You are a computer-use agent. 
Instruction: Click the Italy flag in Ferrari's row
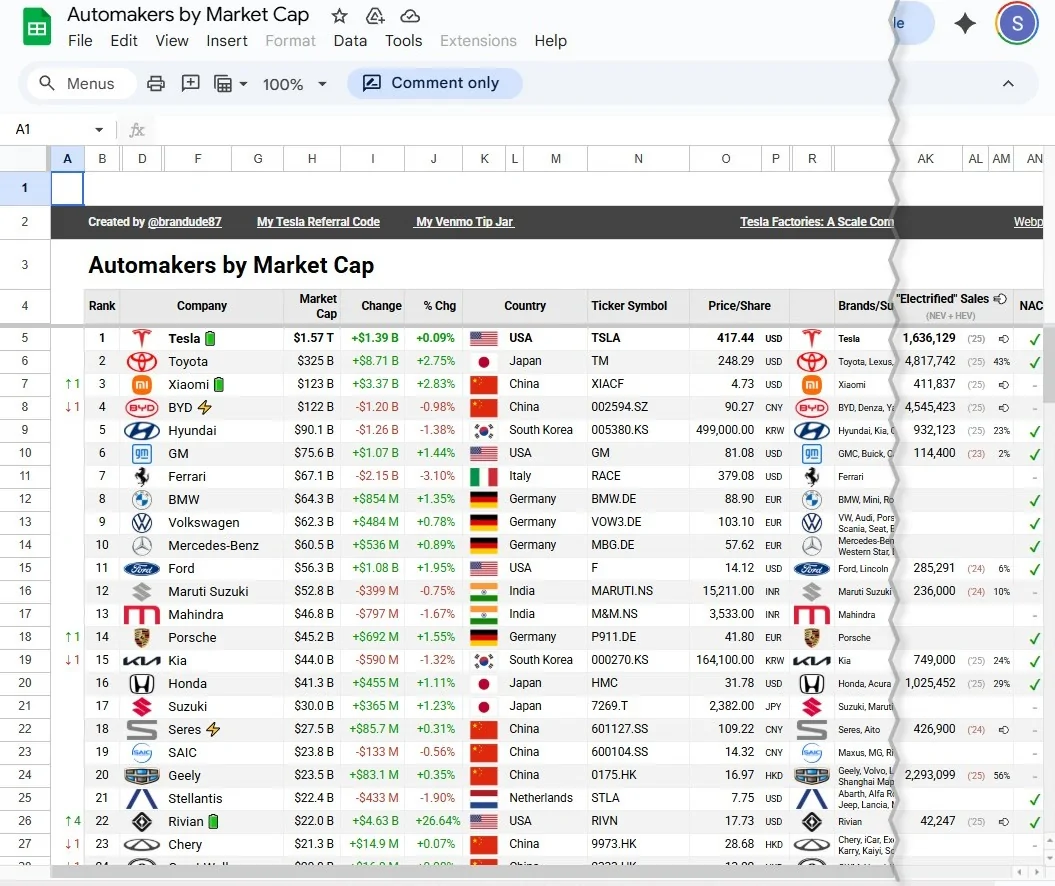484,476
